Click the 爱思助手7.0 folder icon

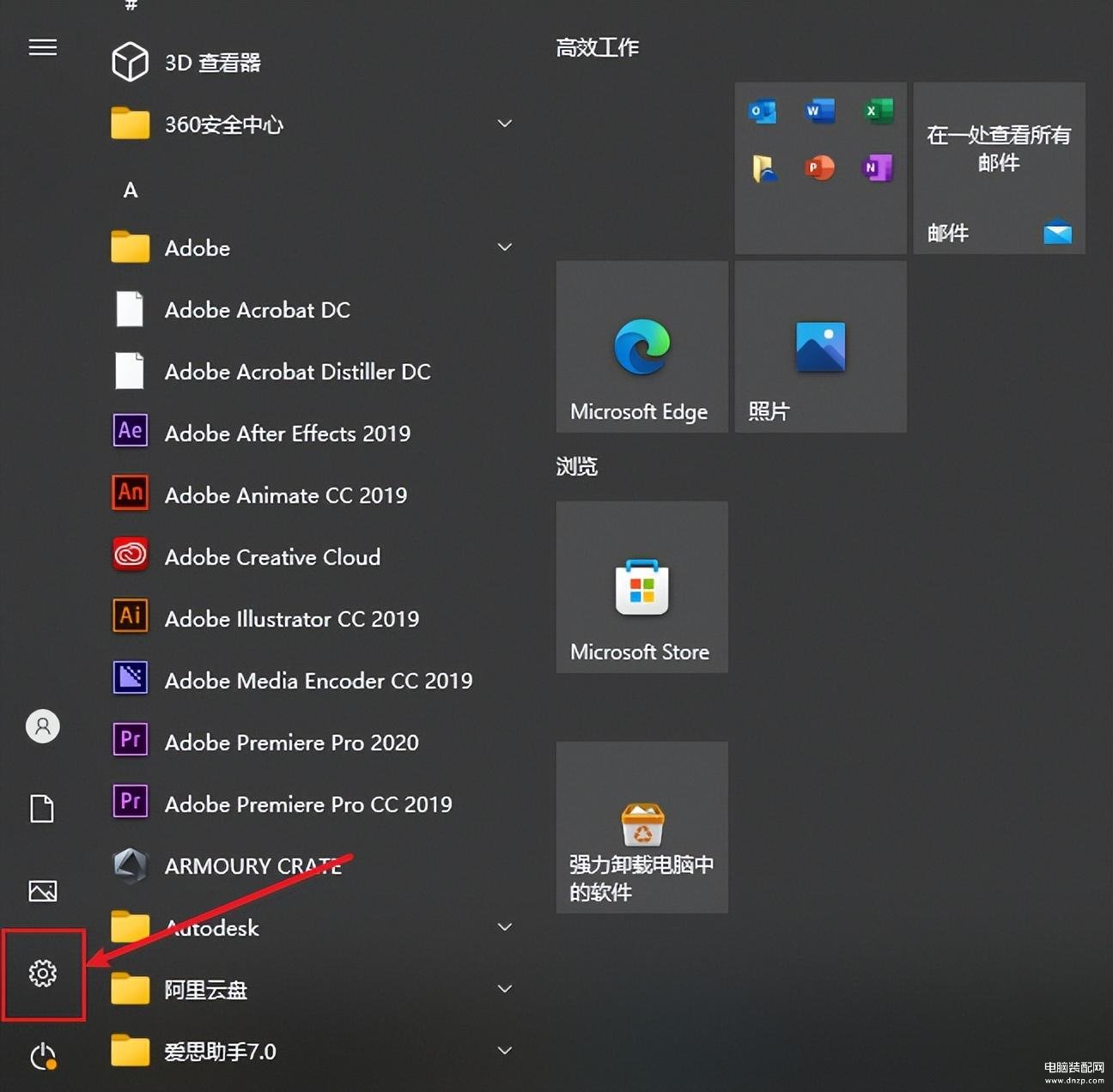click(x=131, y=1051)
